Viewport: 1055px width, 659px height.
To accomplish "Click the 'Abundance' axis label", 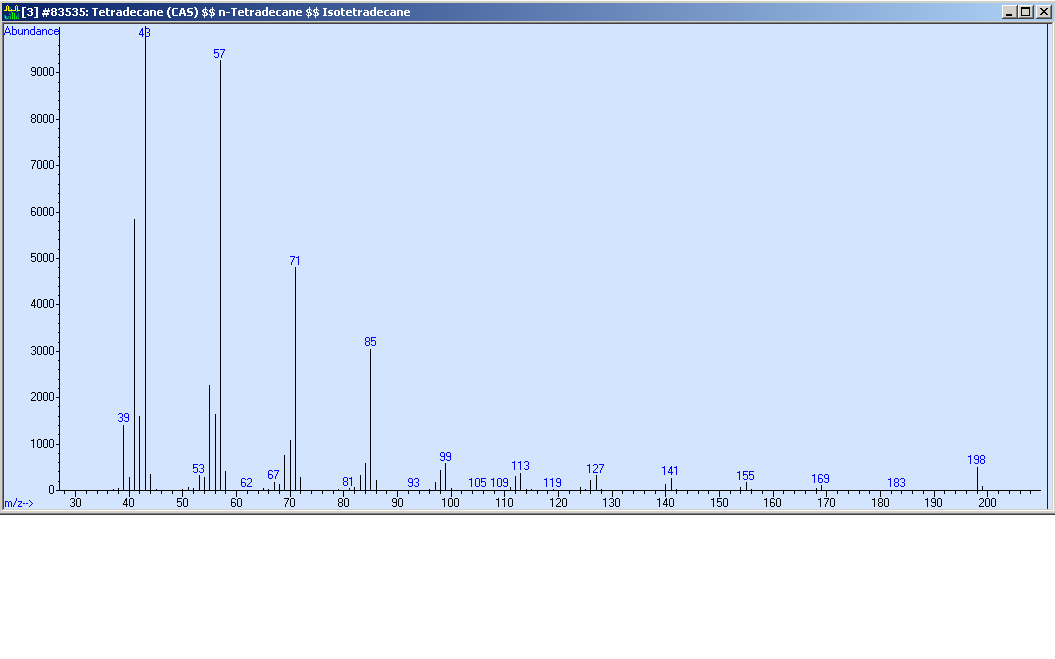I will point(31,31).
